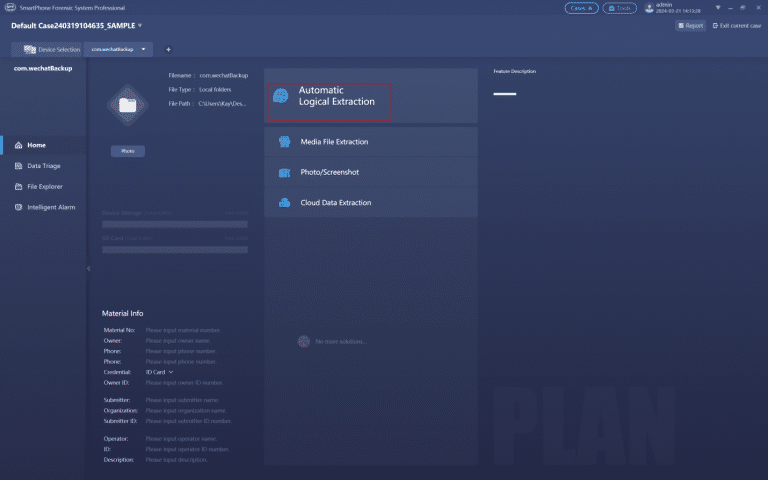Screen dimensions: 768x480
Task: Click the Photo button under device icon
Action: [128, 151]
